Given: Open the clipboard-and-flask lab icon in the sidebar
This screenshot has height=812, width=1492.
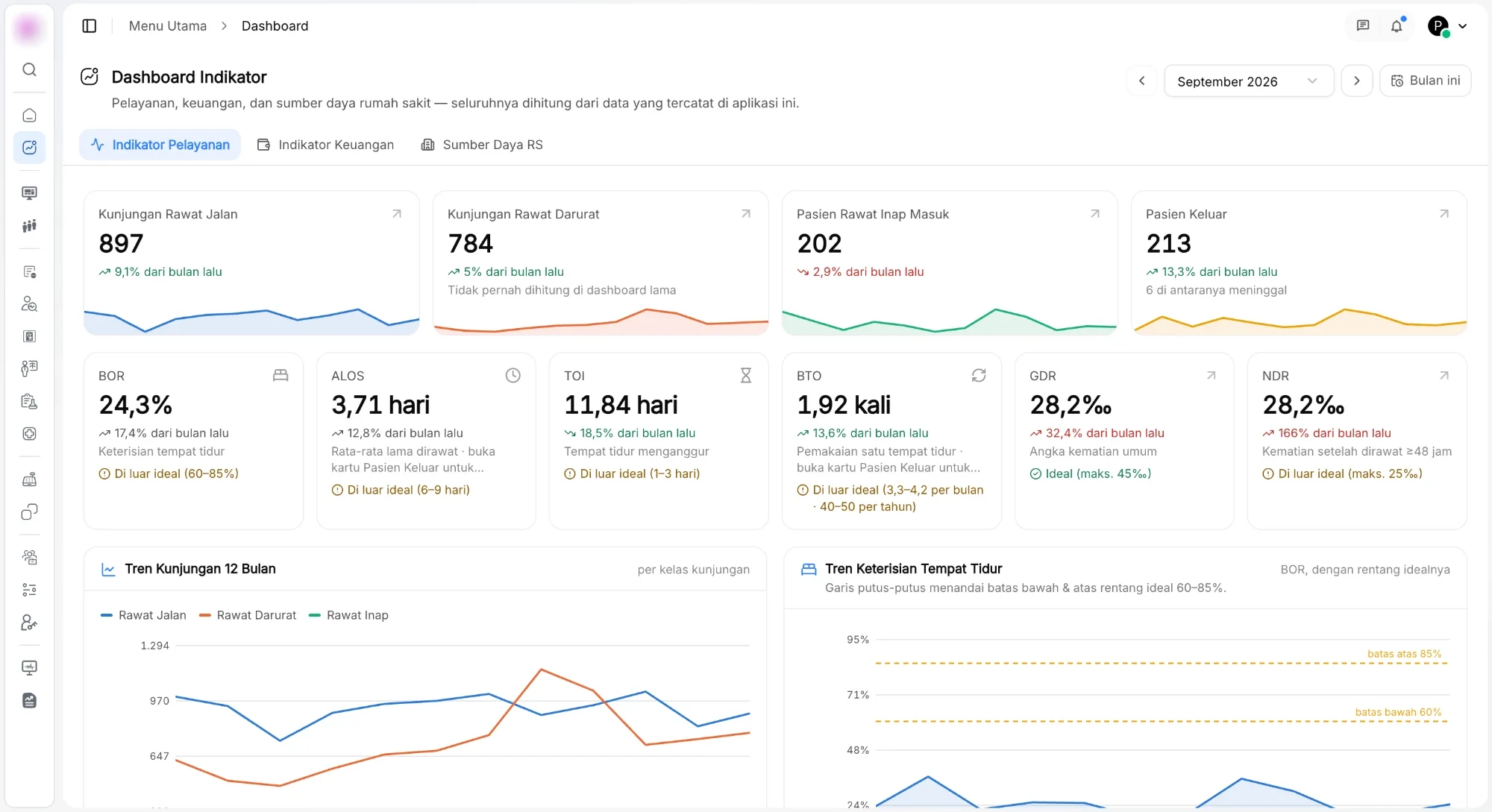Looking at the screenshot, I should point(29,402).
